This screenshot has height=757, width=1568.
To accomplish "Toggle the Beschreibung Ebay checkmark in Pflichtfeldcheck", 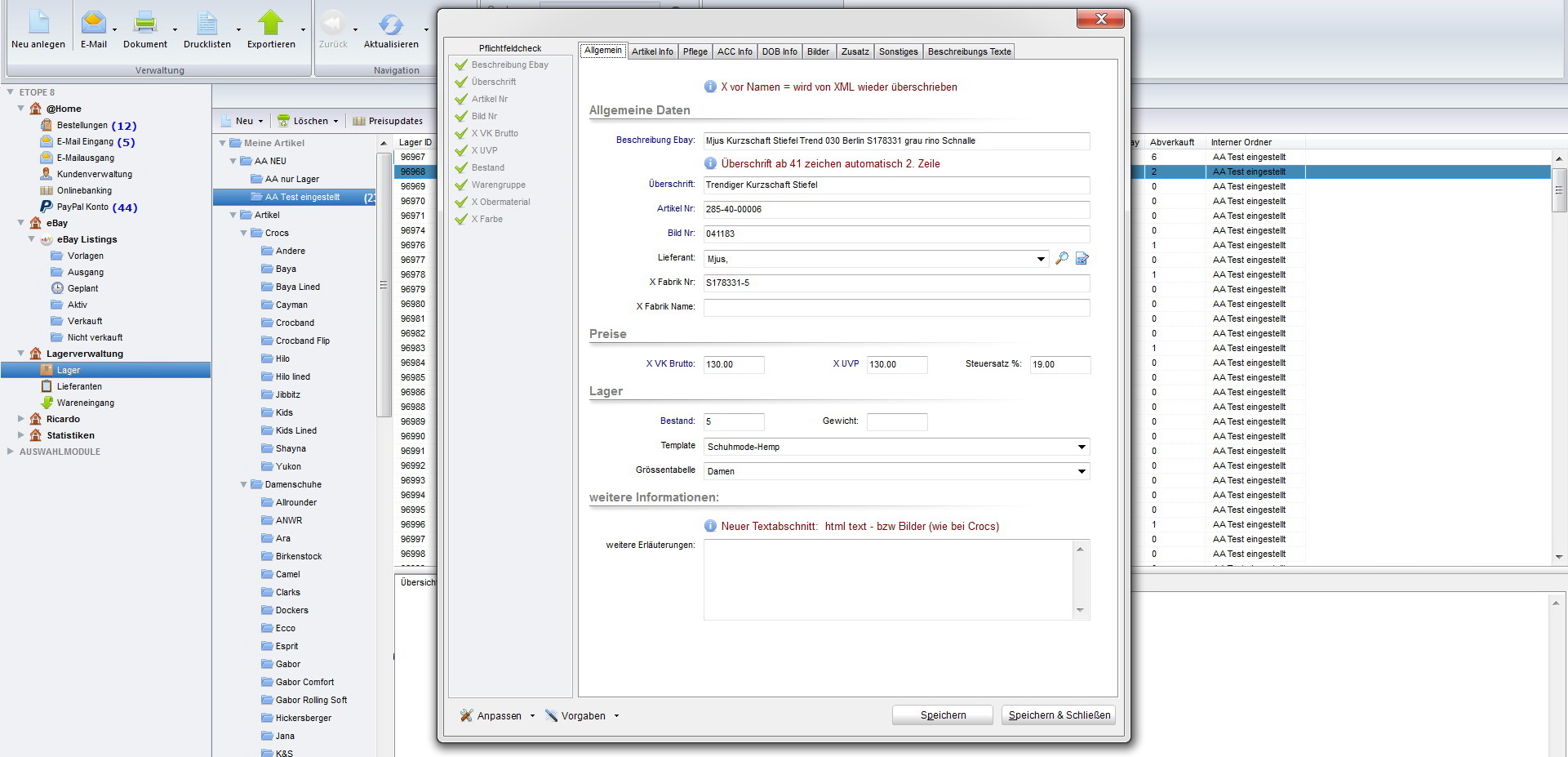I will (461, 65).
